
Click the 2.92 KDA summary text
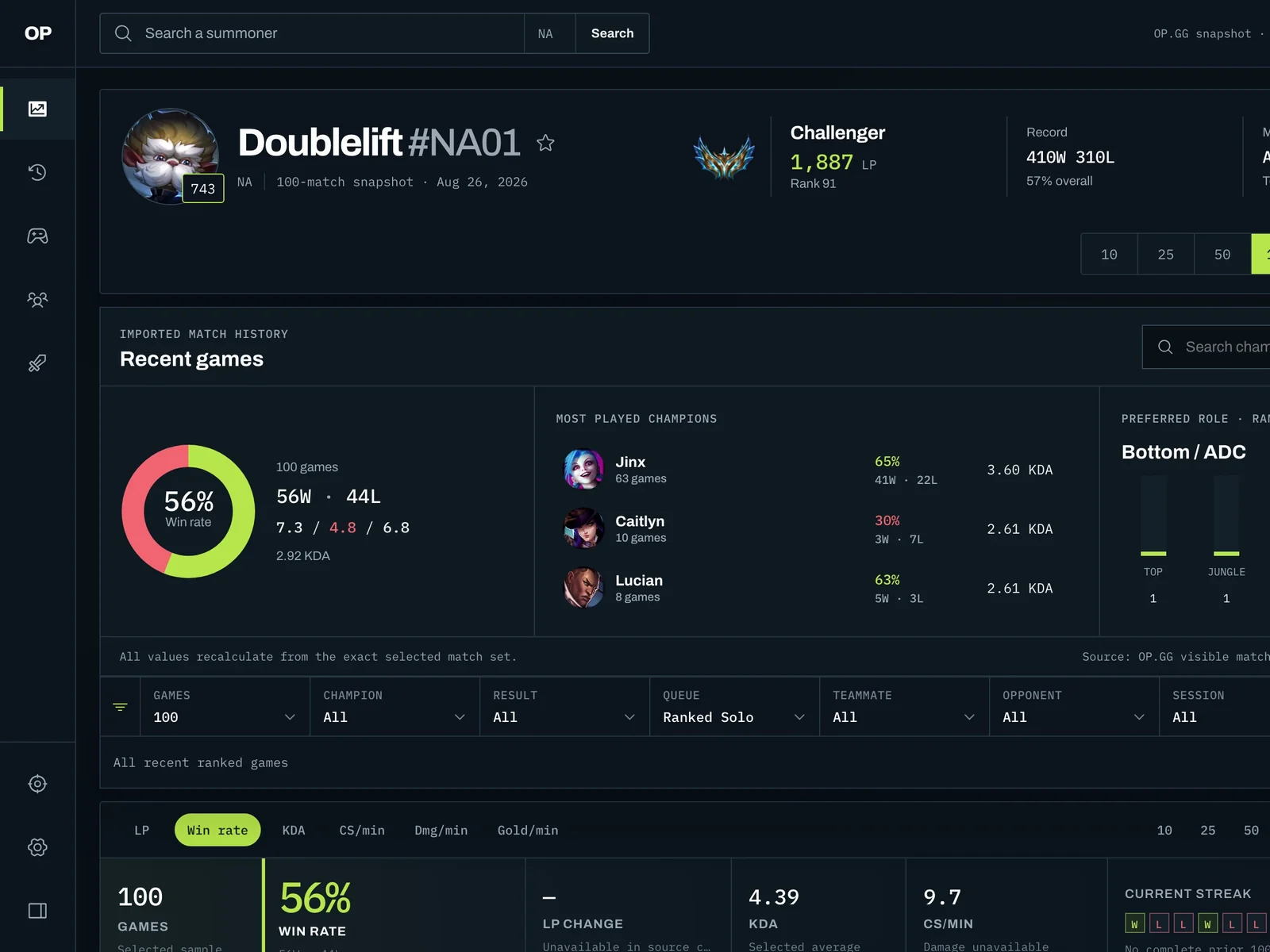coord(303,556)
